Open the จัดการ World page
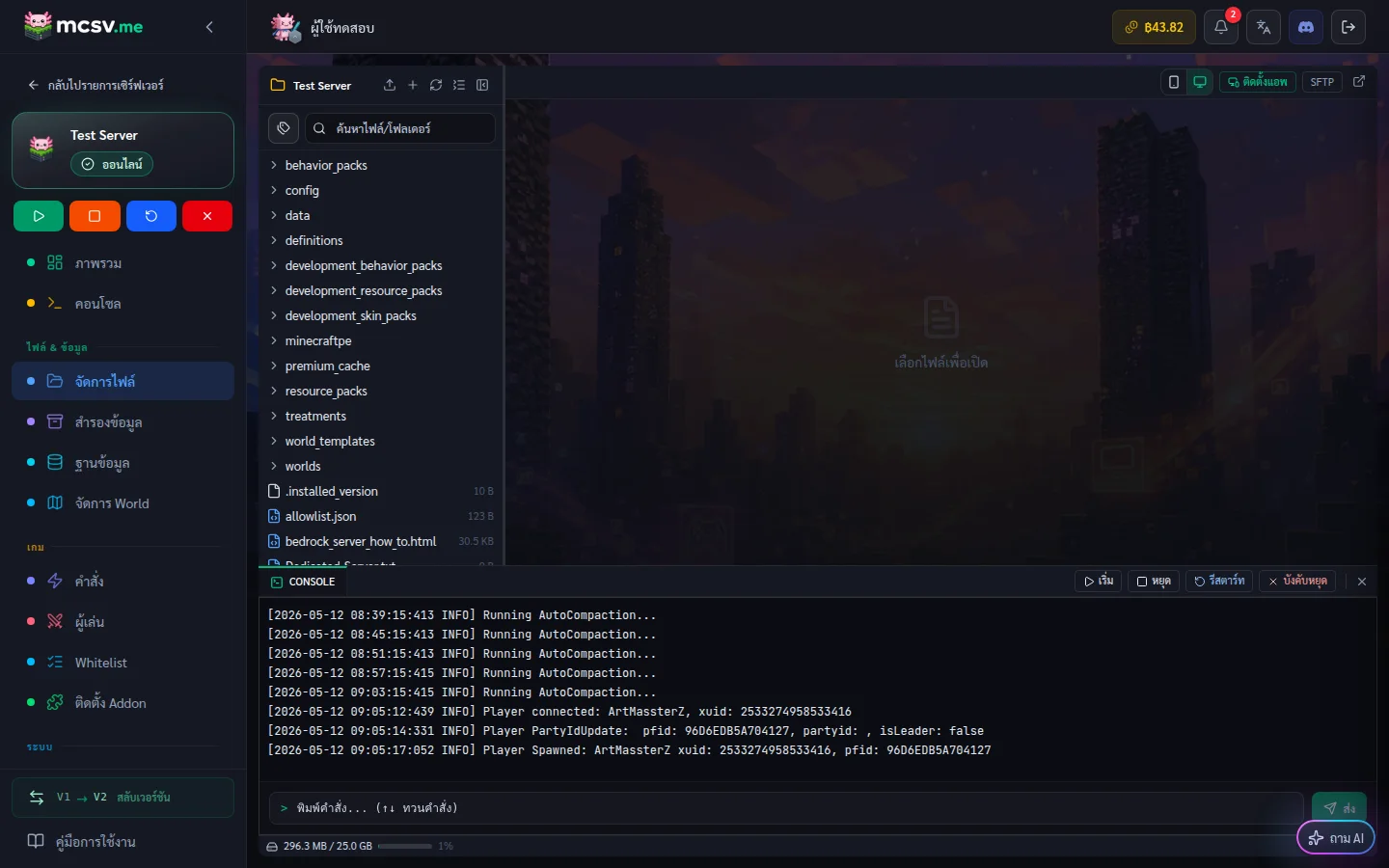 point(123,502)
